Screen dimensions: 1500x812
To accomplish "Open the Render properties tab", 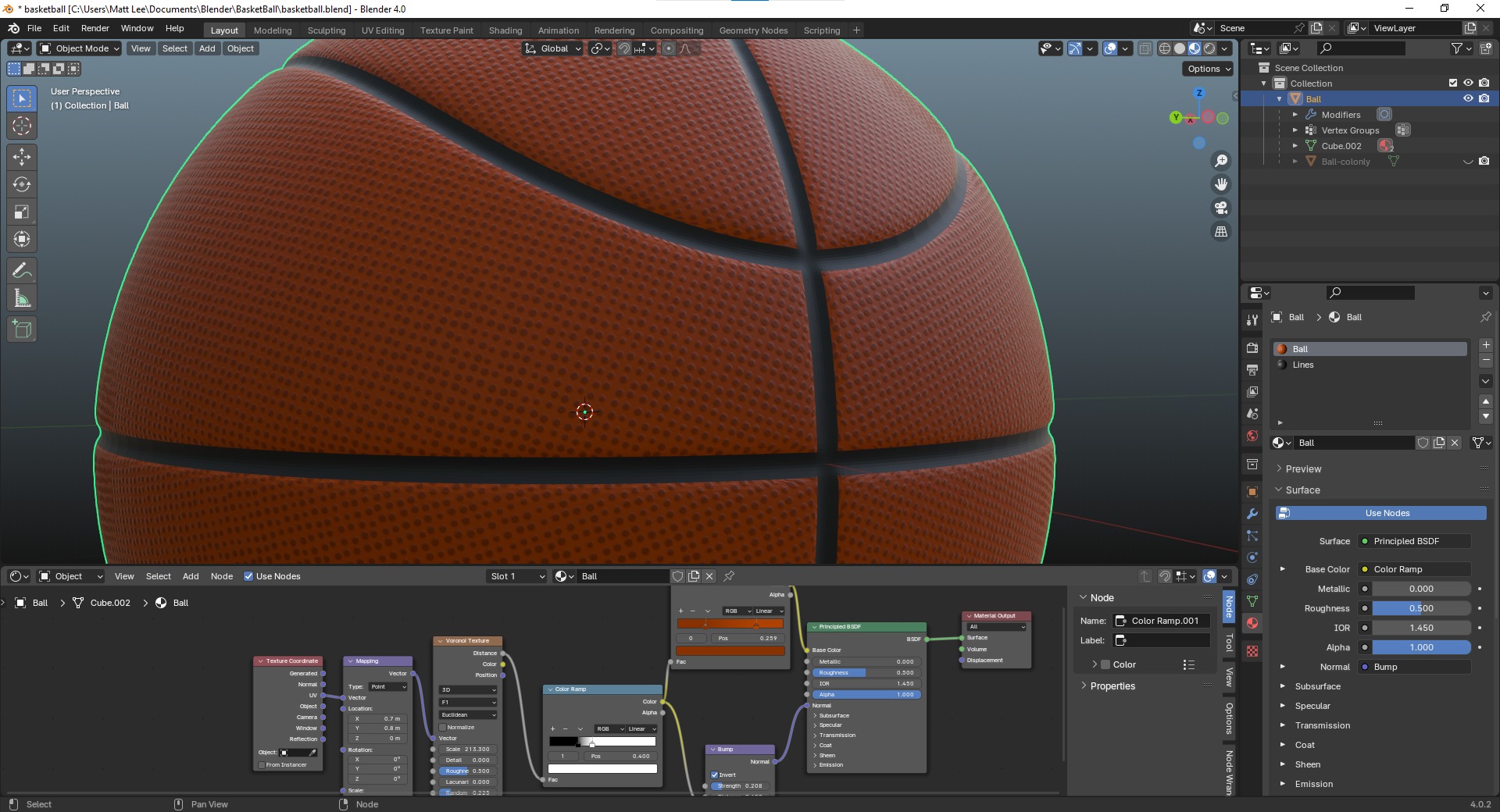I will (1252, 347).
